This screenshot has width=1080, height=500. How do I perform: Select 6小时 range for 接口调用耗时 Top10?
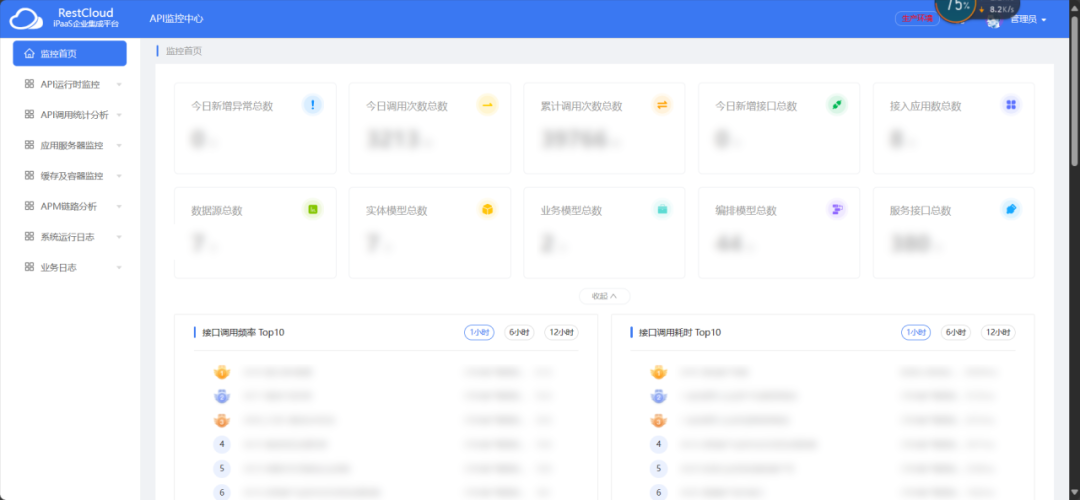[x=956, y=333]
